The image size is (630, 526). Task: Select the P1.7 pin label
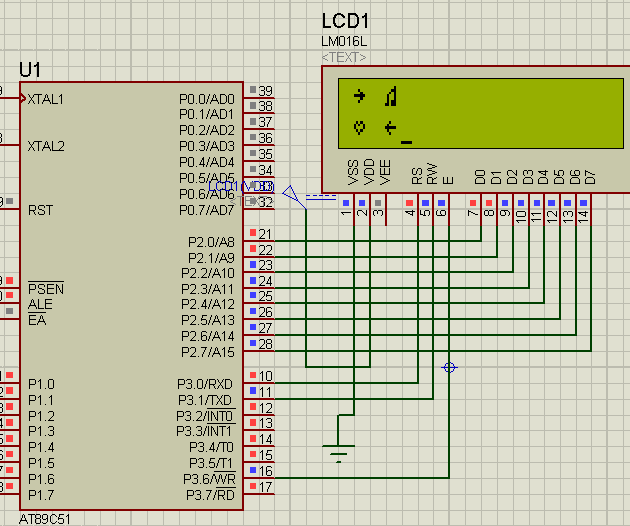point(41,495)
